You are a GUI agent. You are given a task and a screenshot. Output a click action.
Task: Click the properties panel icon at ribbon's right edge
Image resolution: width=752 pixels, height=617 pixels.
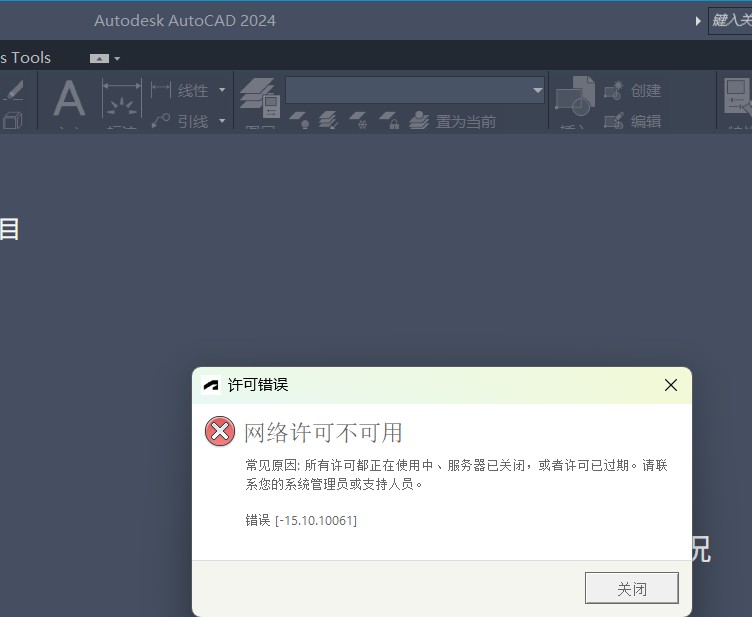pos(738,97)
